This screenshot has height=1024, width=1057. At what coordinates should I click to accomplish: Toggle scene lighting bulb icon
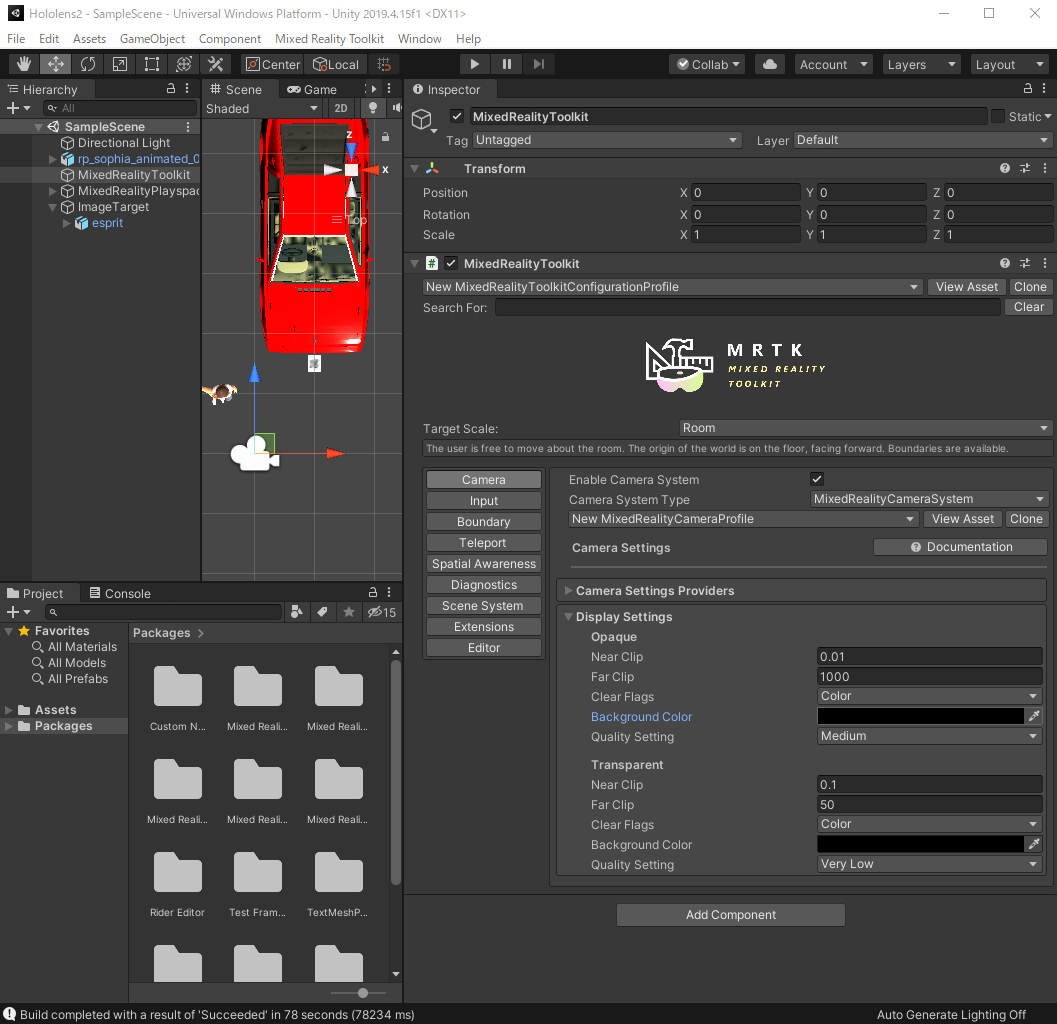(373, 108)
